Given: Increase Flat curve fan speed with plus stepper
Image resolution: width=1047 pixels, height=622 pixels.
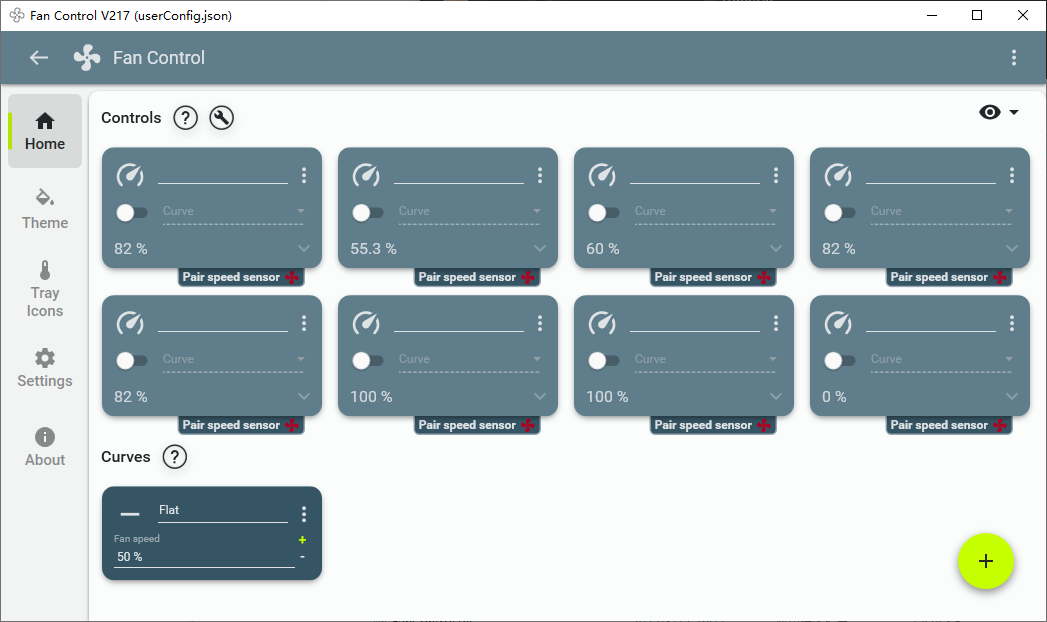Looking at the screenshot, I should (x=302, y=540).
